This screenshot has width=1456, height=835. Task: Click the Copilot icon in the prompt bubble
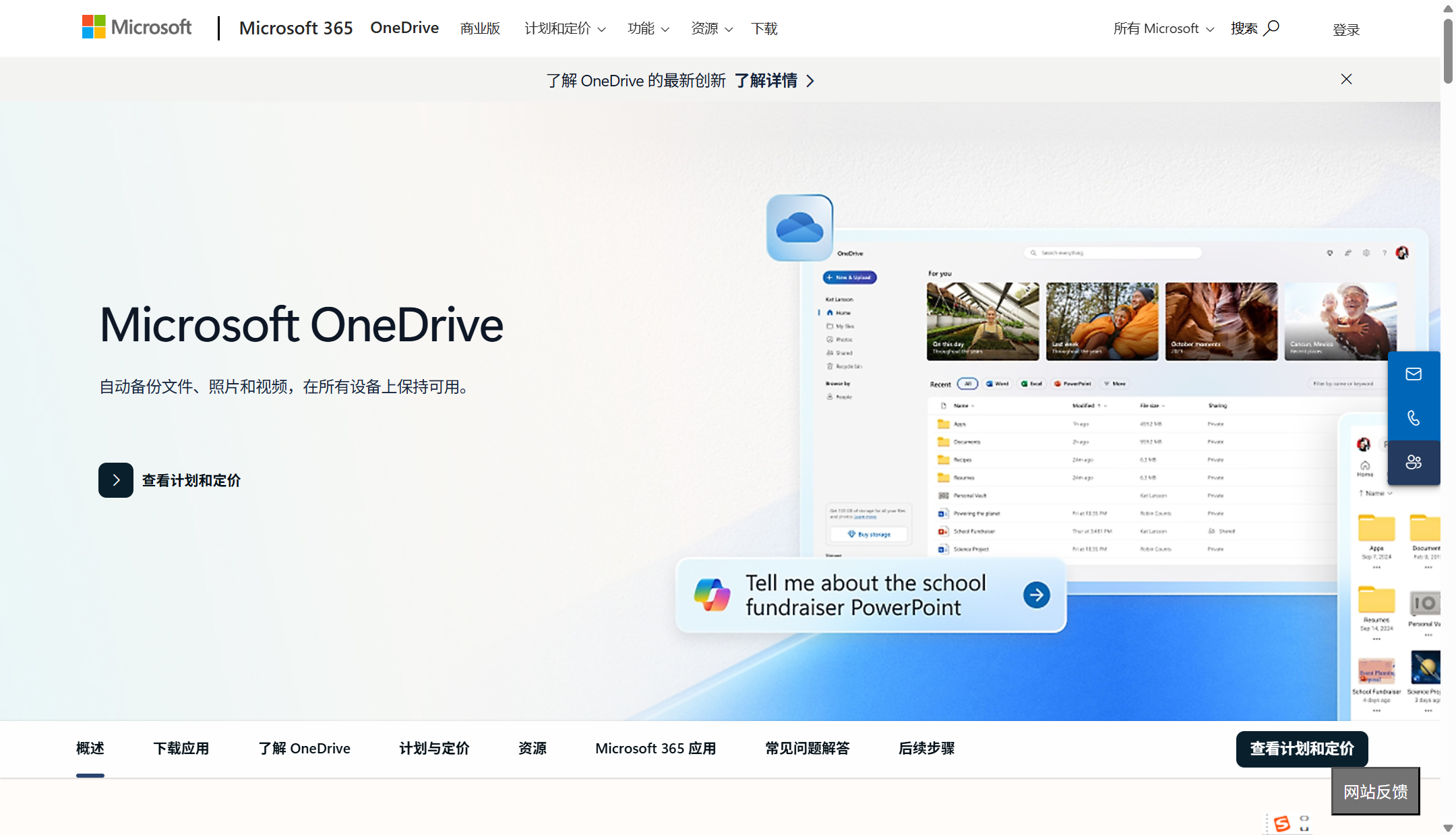[711, 594]
